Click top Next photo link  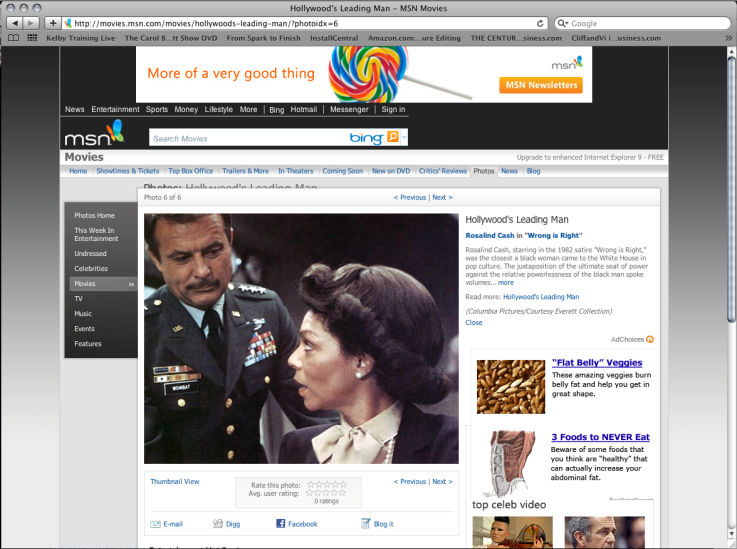coord(442,197)
